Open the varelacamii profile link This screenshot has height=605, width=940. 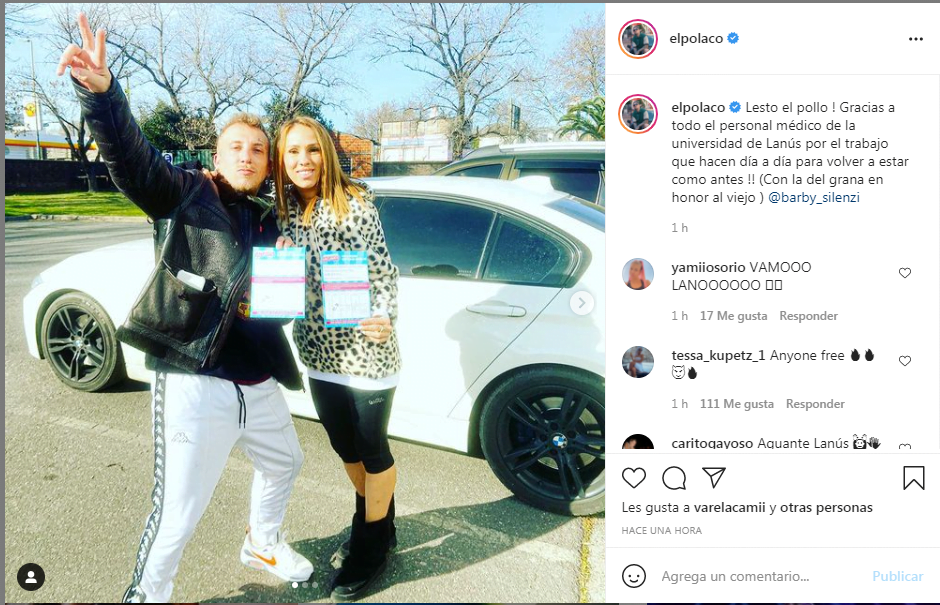click(x=730, y=508)
